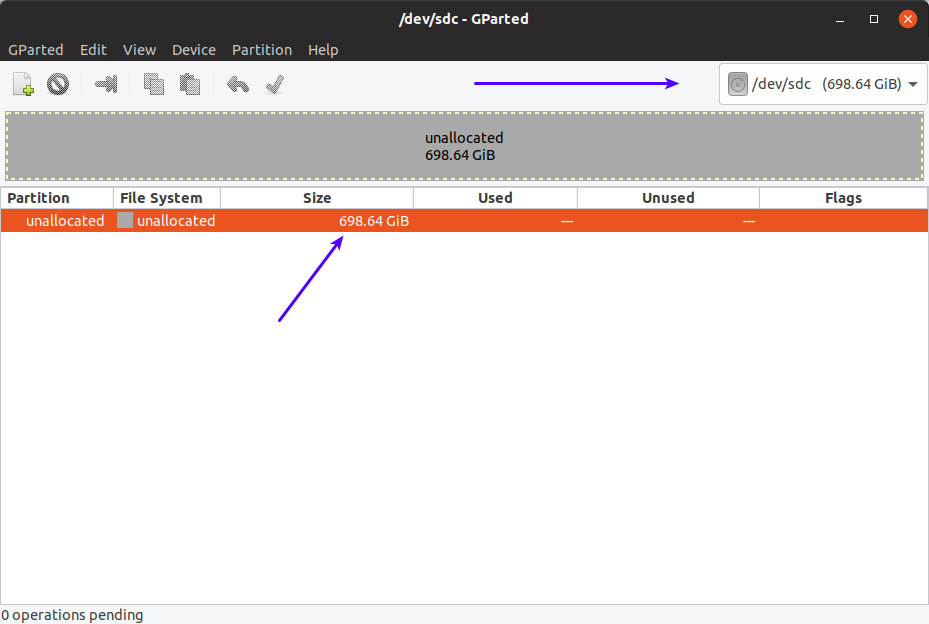Click the Partition column header
929x624 pixels.
point(57,198)
